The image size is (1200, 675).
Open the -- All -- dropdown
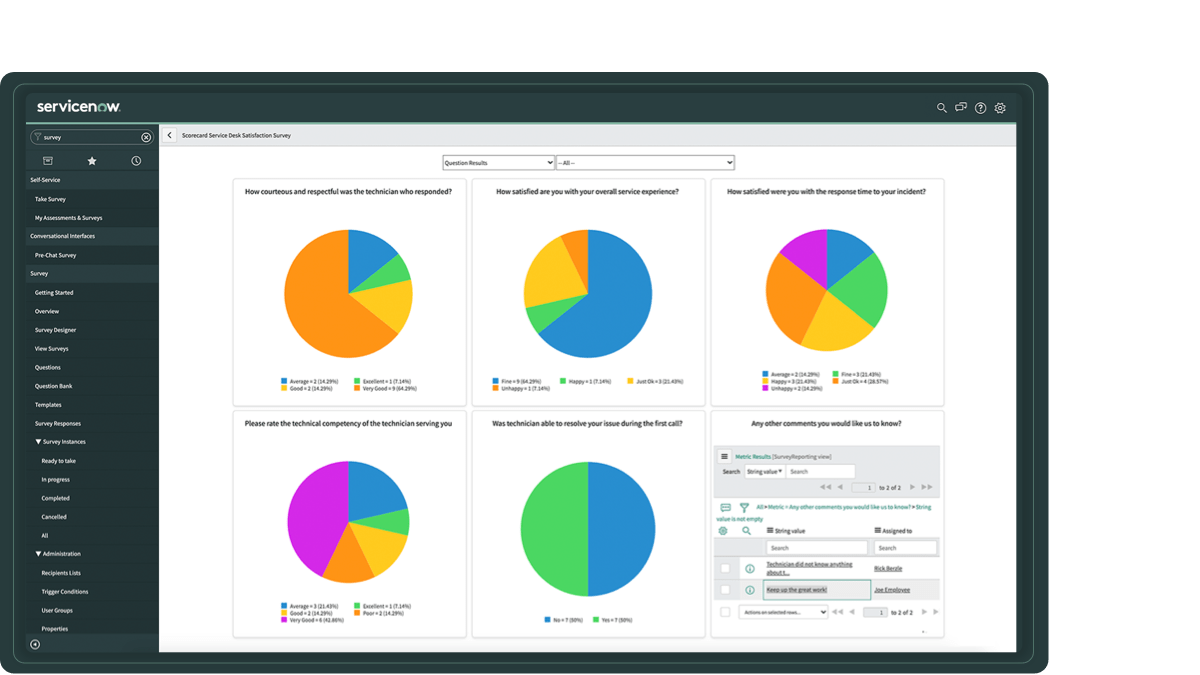click(x=645, y=161)
